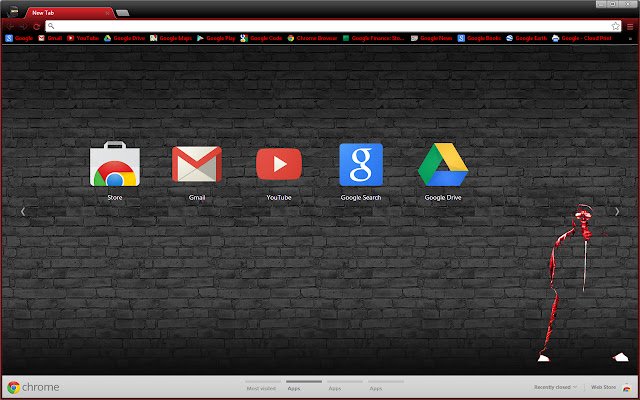Go back with the browser back arrow
Screen dimensions: 640x400
(11, 27)
